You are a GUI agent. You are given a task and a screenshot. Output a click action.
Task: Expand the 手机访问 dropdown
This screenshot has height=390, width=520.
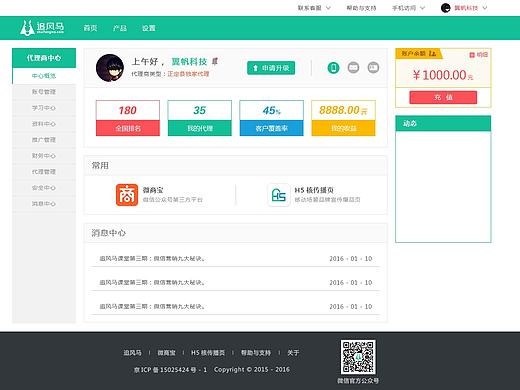point(408,8)
